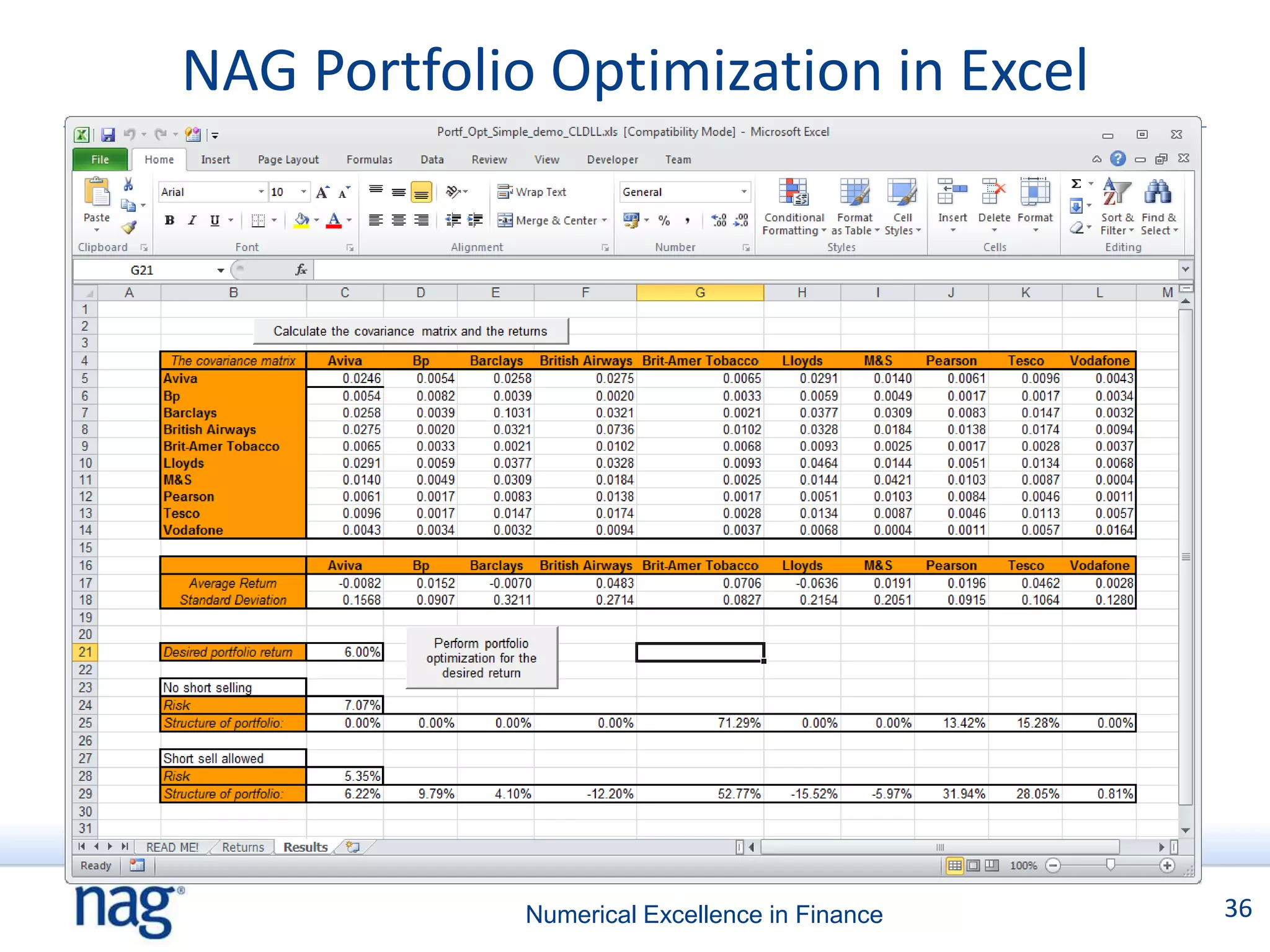Click the Undo arrow icon
This screenshot has width=1270, height=952.
130,134
